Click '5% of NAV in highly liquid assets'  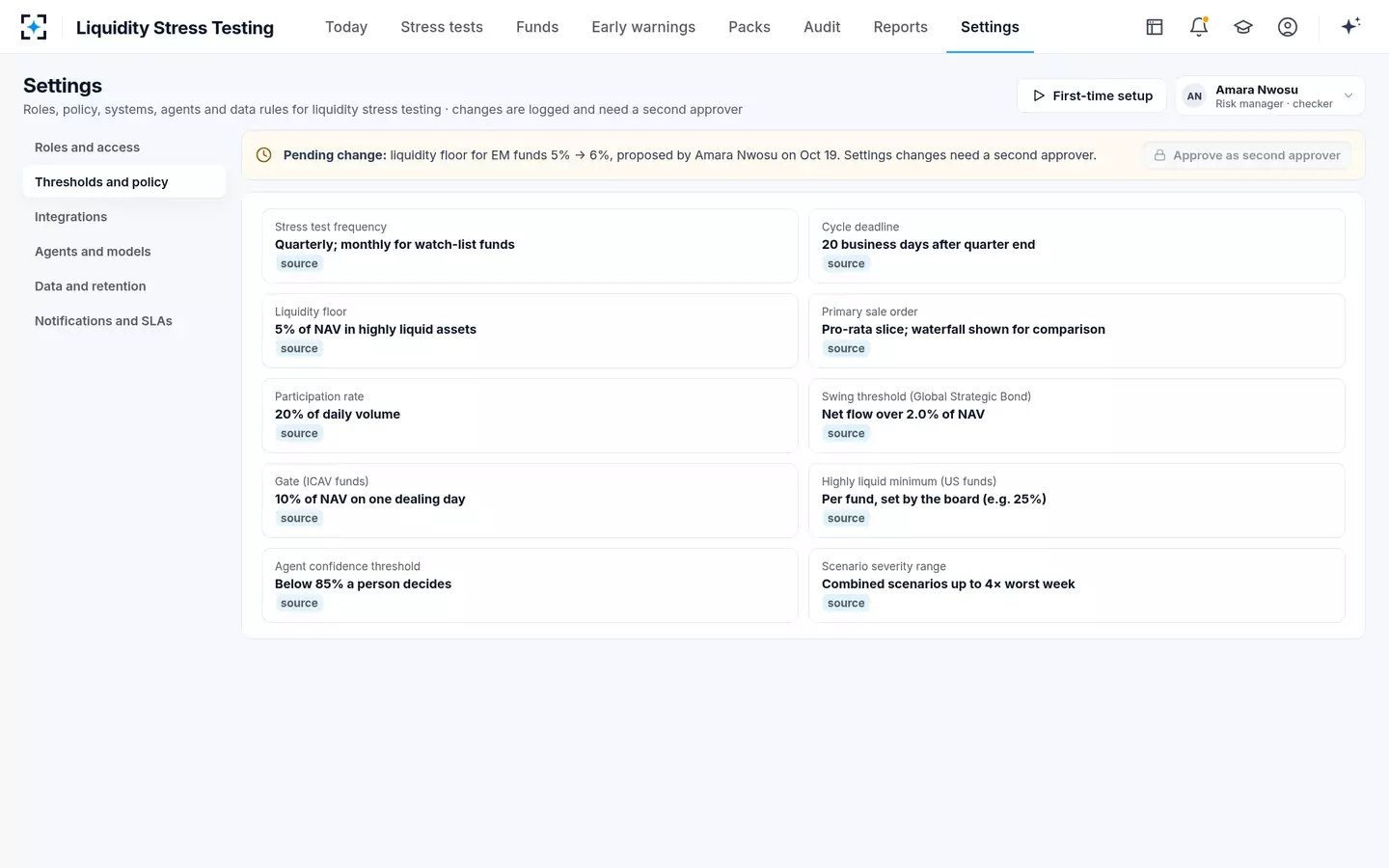pyautogui.click(x=375, y=330)
